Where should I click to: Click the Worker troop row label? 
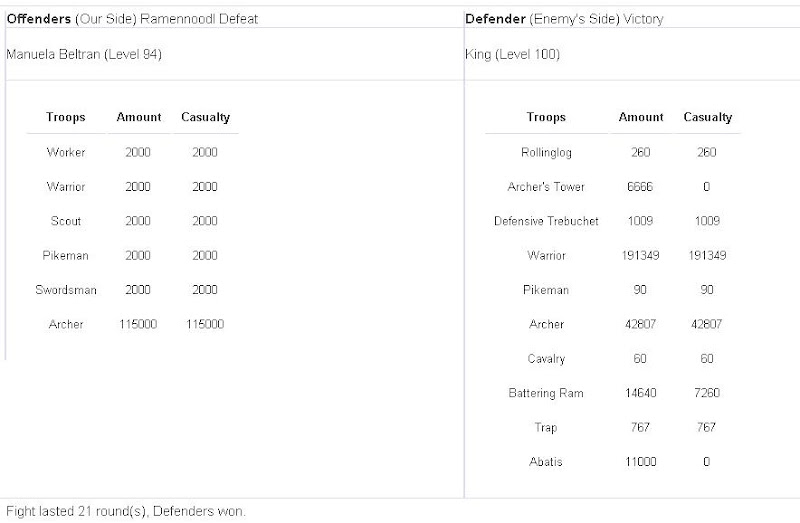(x=66, y=152)
